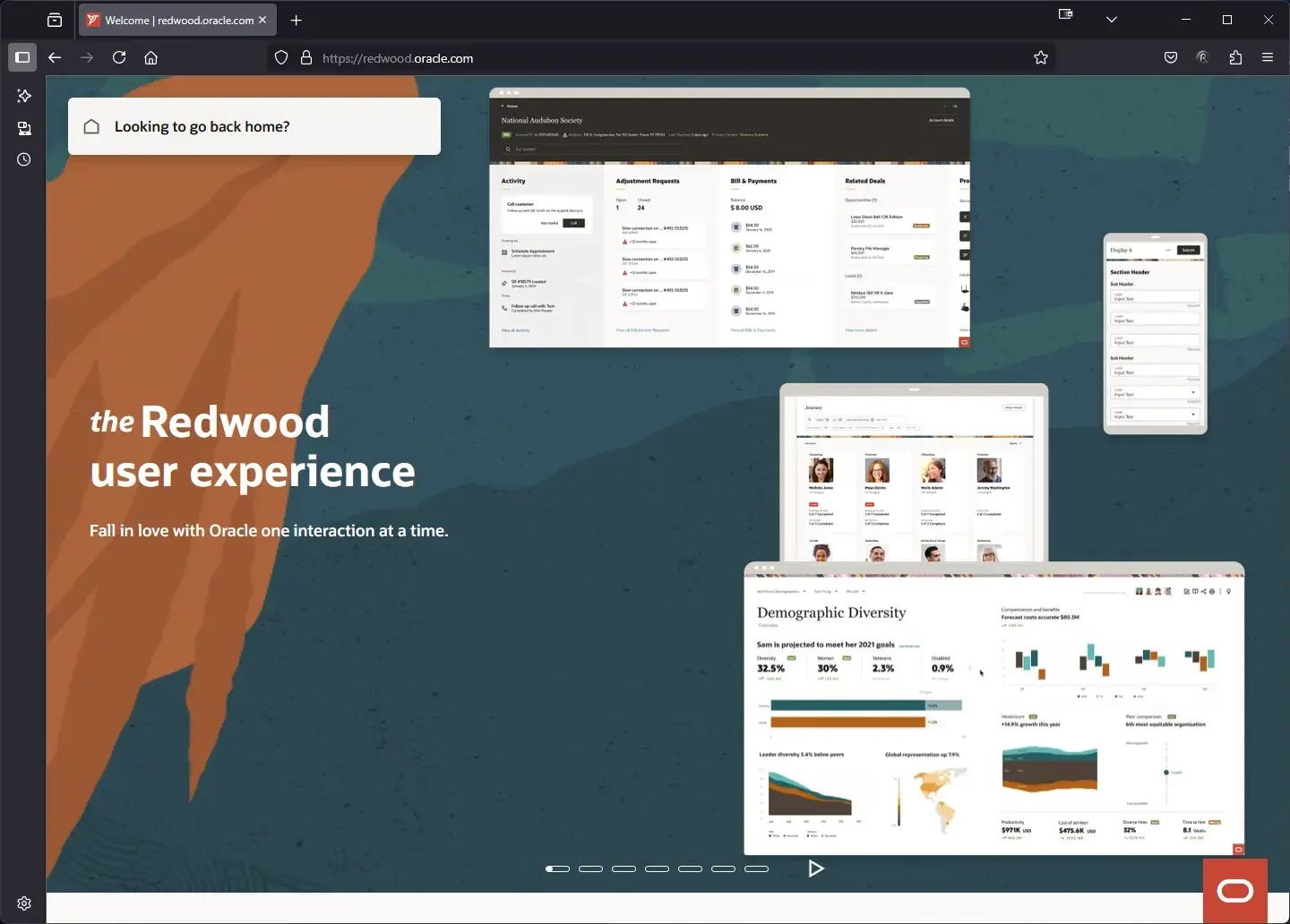Open AI chatbot sparkle sidebar panel

tap(24, 96)
